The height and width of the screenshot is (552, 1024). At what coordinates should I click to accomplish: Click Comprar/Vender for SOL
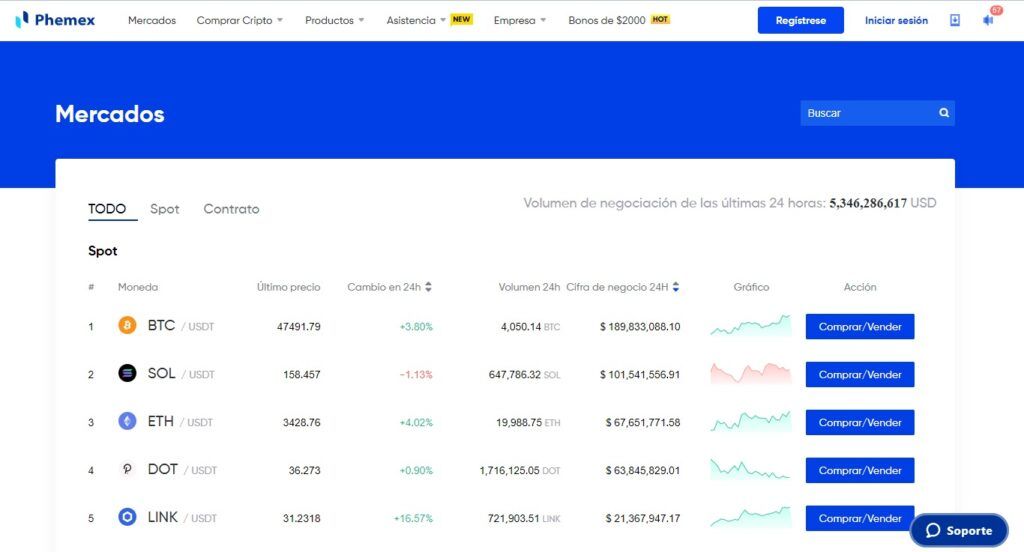click(859, 374)
